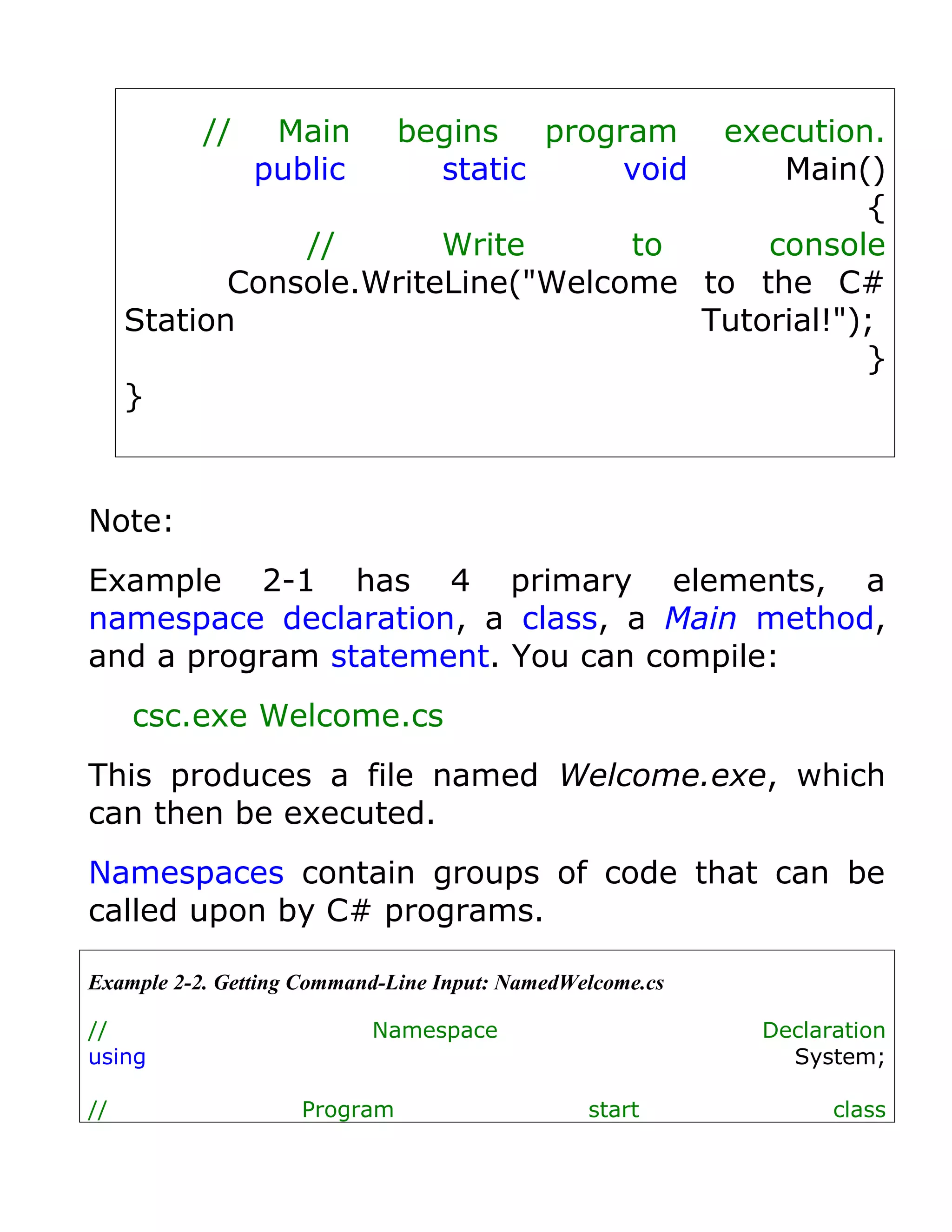Click the 'void' keyword in code
Image resolution: width=952 pixels, height=1232 pixels.
(x=655, y=169)
